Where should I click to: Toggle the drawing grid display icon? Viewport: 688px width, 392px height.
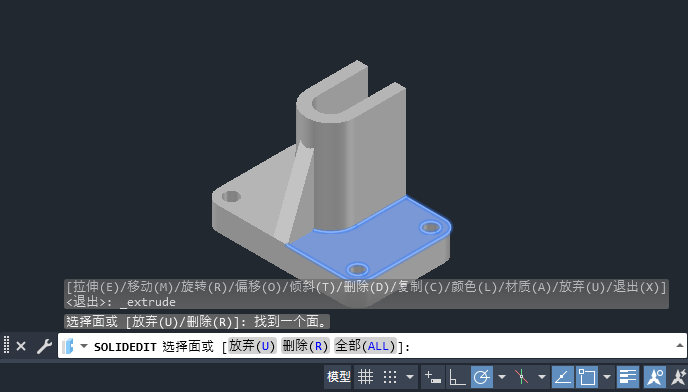pos(365,377)
